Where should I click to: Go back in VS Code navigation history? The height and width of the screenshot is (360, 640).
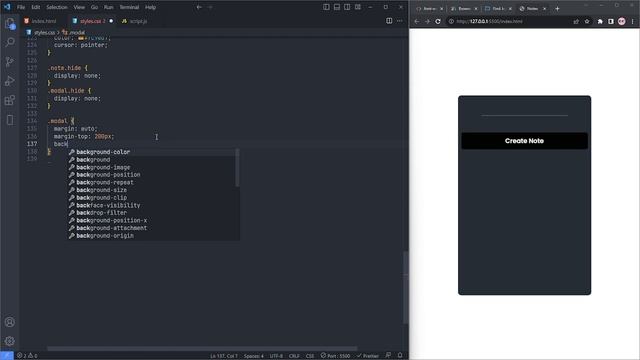(x=199, y=7)
